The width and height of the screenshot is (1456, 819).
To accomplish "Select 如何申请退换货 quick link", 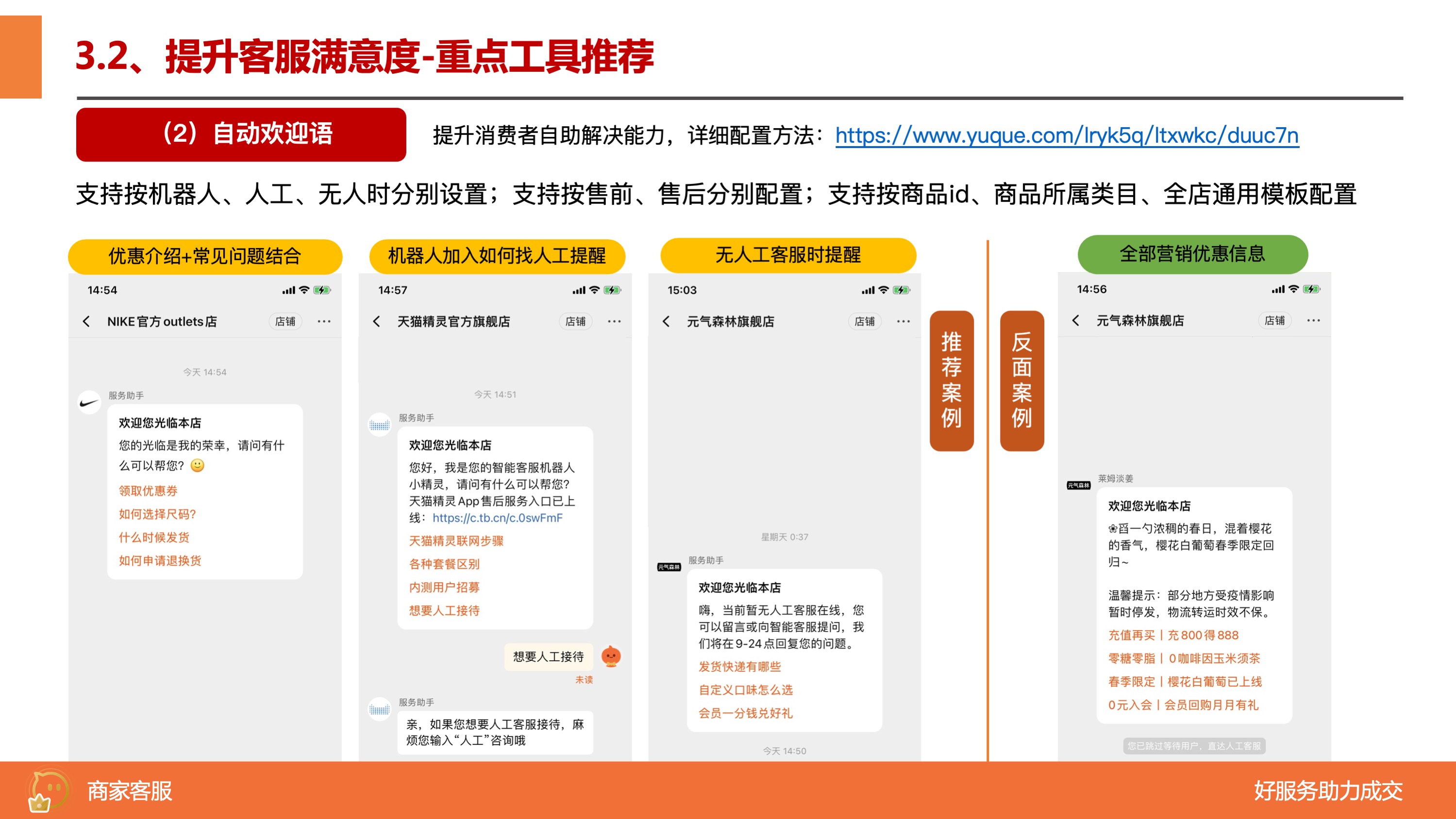I will click(x=160, y=560).
